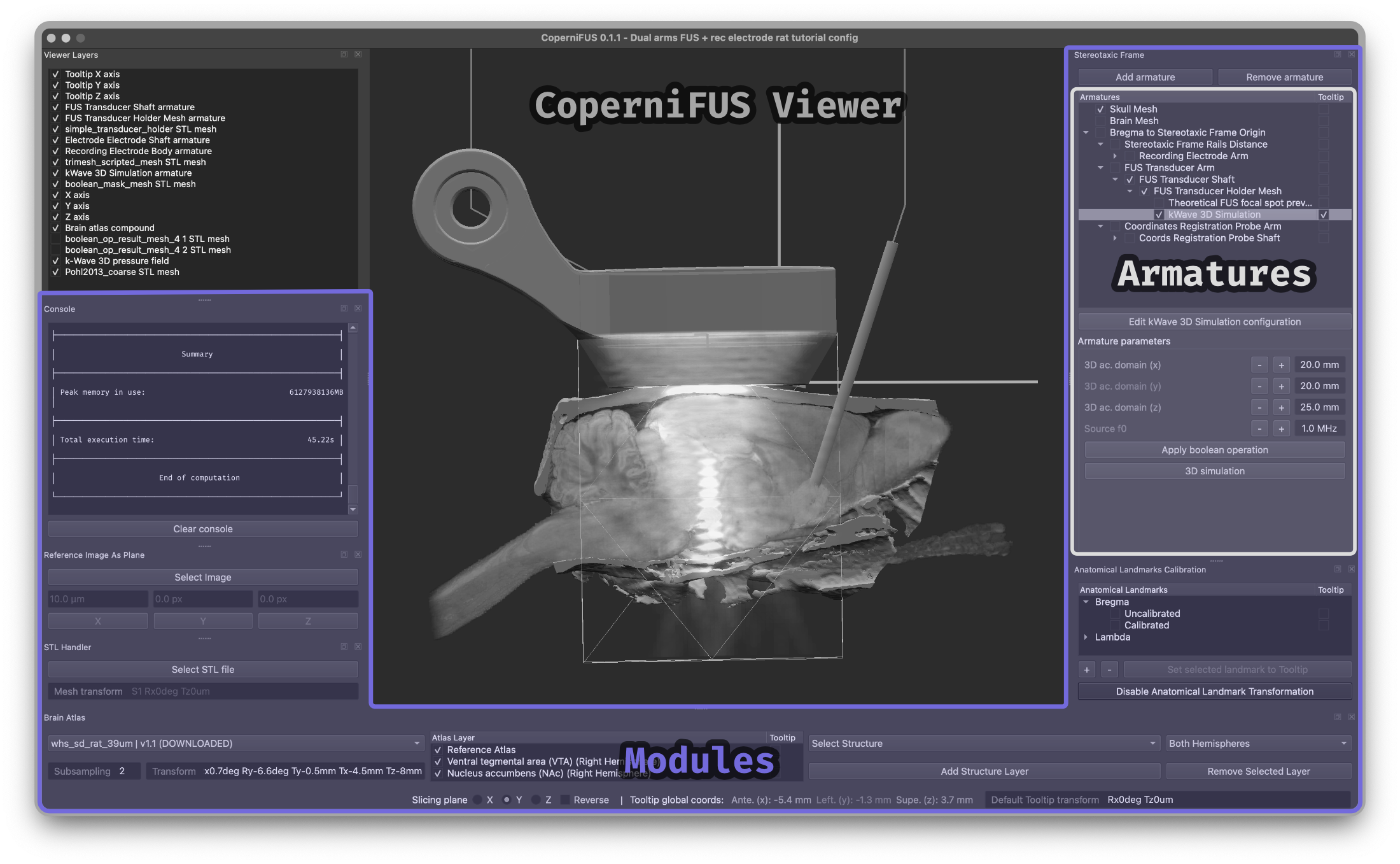Collapse Bregma to Stereotaxic Frame Origin node
Screen dimensions: 1400x864
(x=1086, y=133)
